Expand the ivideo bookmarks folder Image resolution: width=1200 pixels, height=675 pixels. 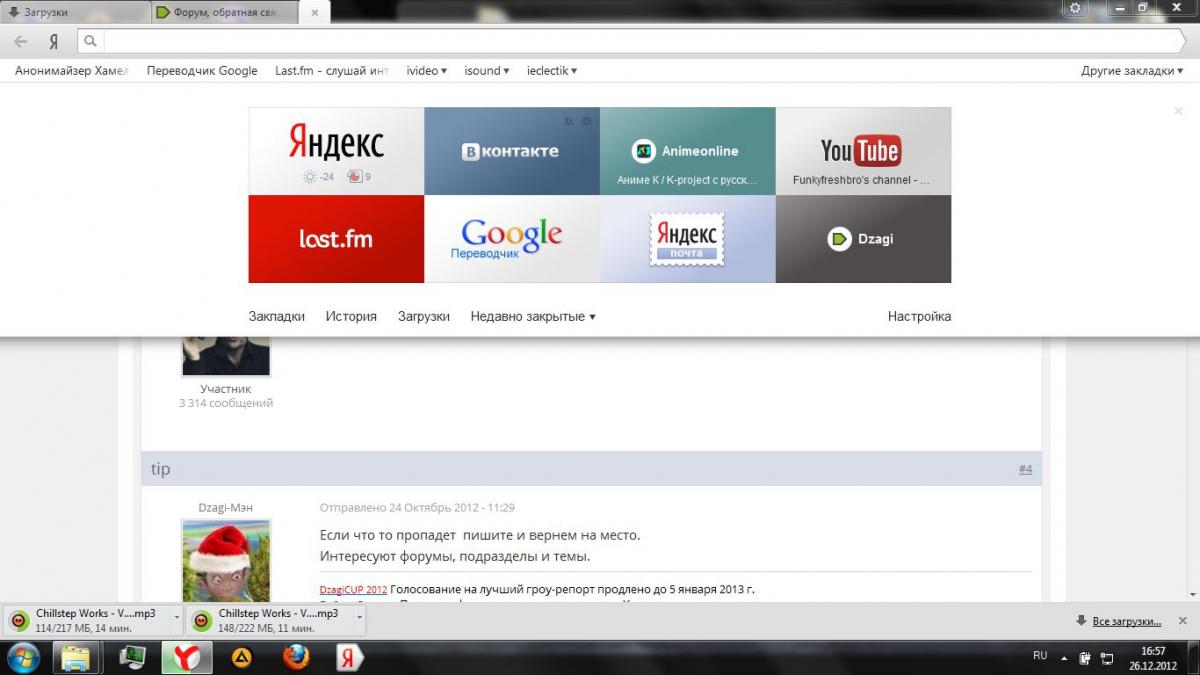click(426, 71)
